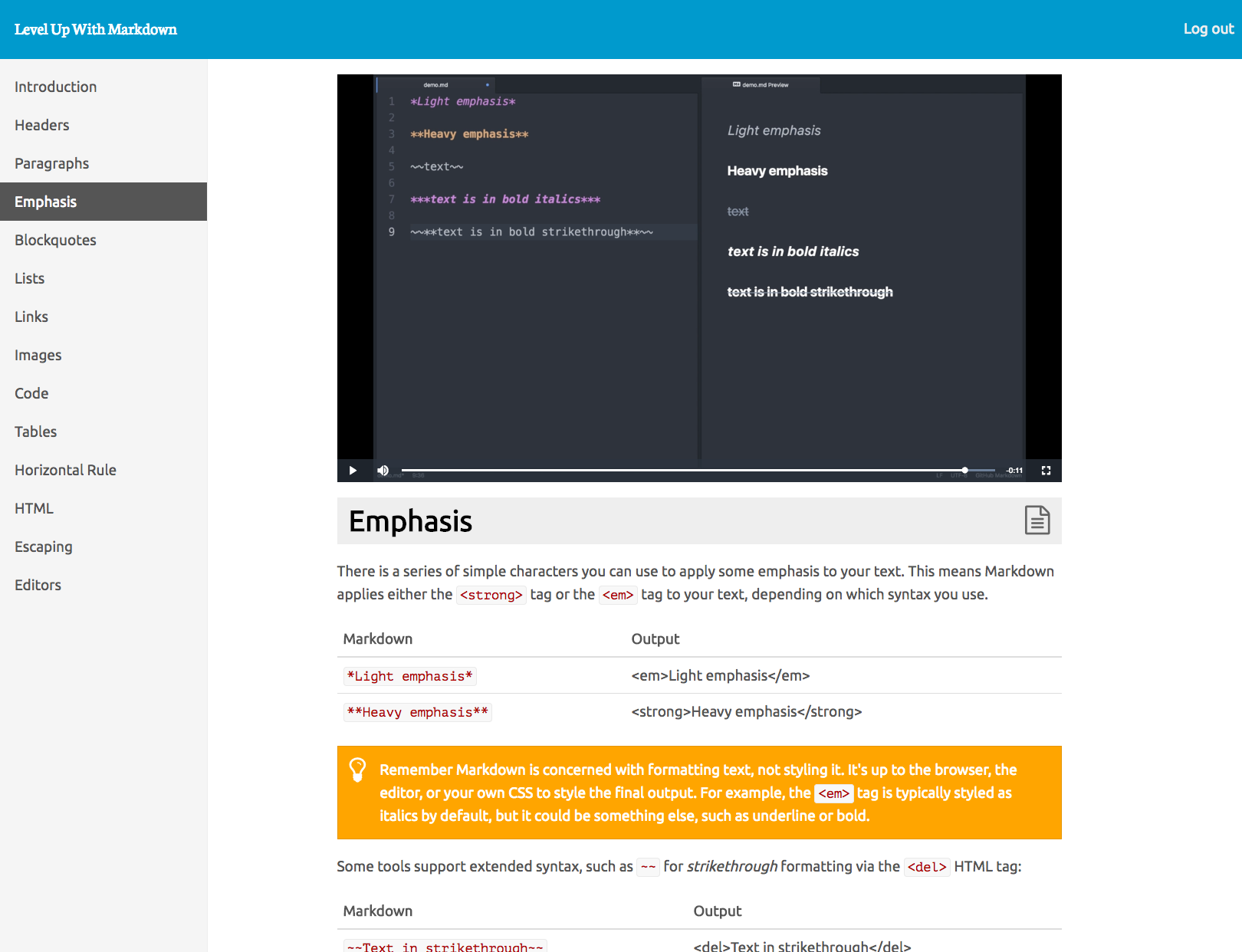View the Editors section
The width and height of the screenshot is (1242, 952).
(x=38, y=585)
